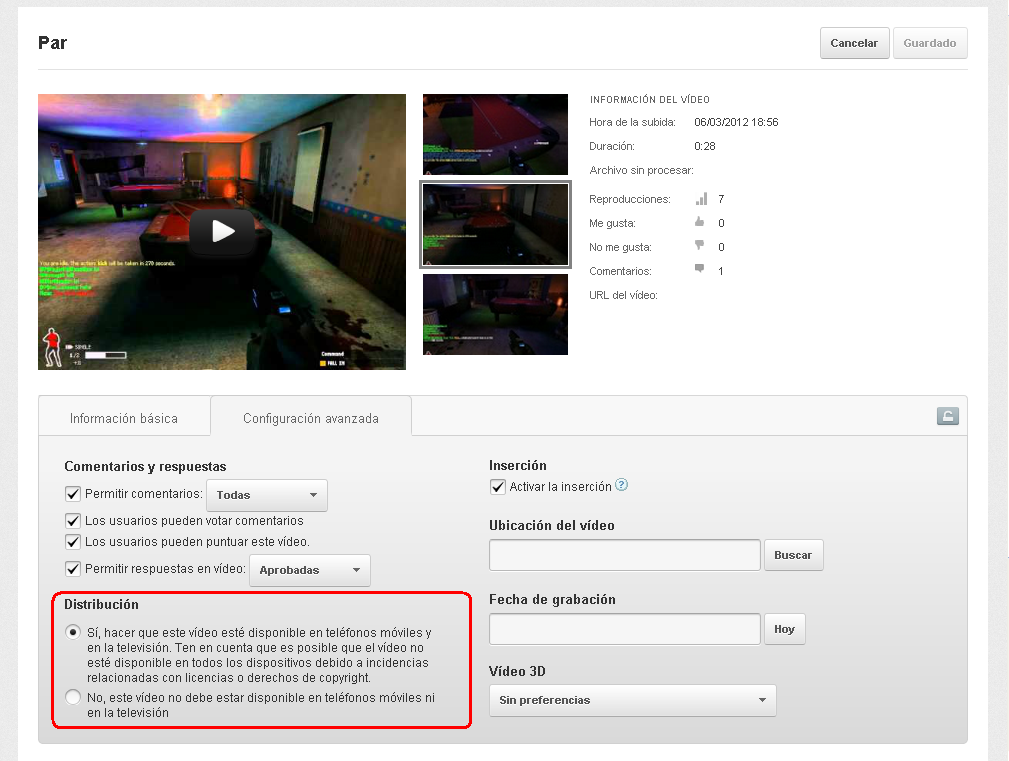Toggle Permitir respuestas en vídeo checkbox
This screenshot has width=1009, height=761.
73,569
